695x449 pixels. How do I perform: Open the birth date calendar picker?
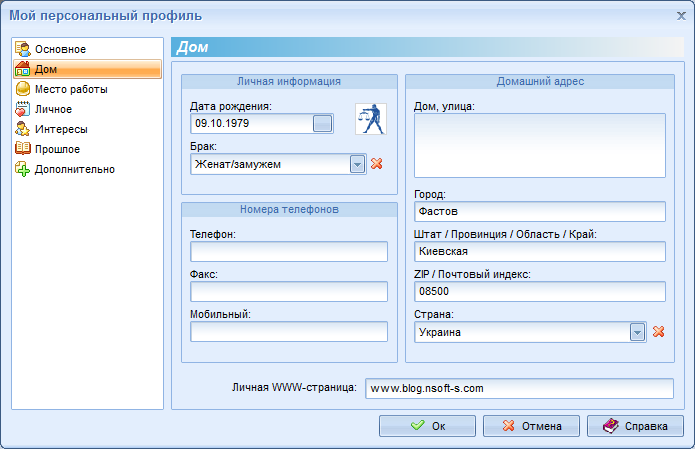point(322,123)
